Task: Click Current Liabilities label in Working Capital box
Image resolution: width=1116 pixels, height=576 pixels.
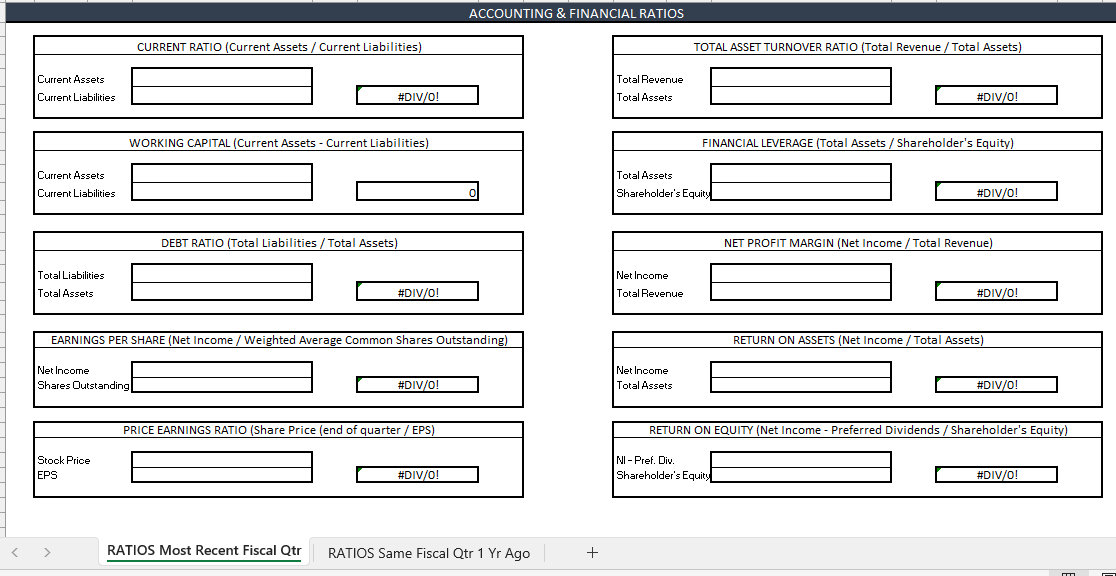Action: click(x=76, y=193)
